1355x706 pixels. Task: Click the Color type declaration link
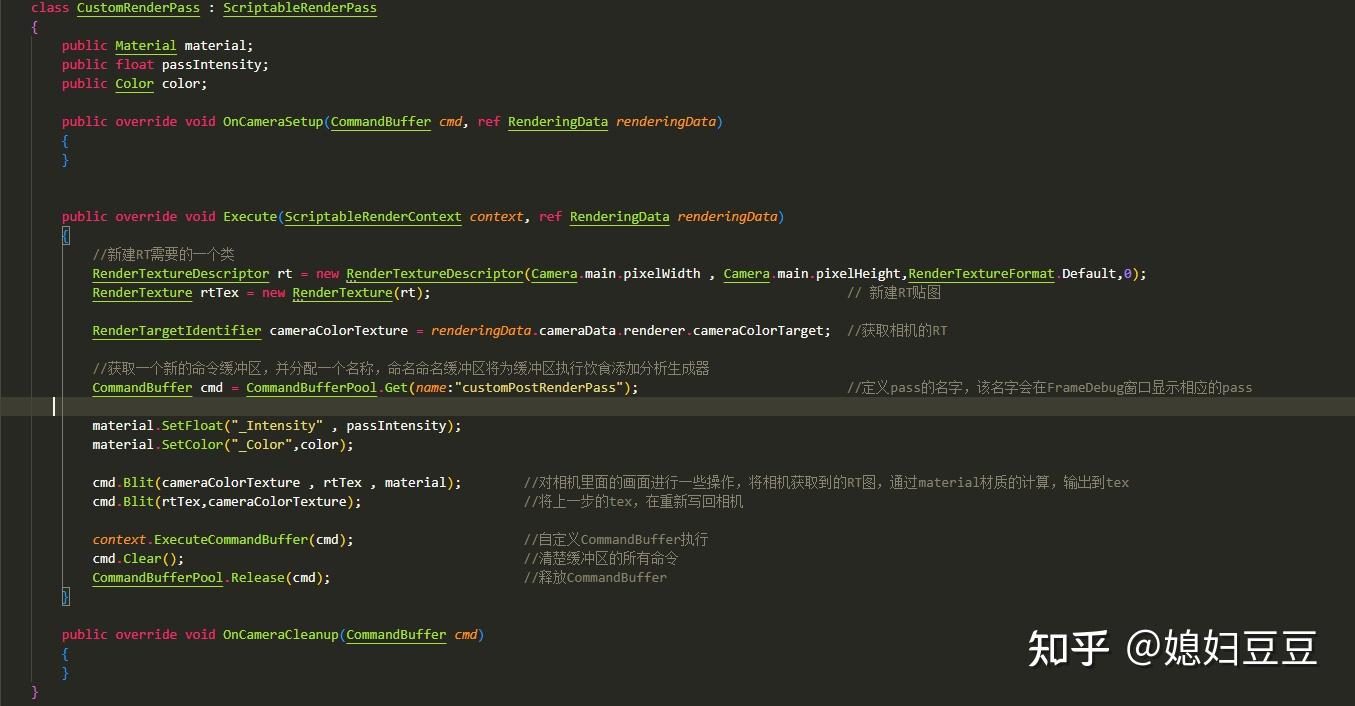133,83
